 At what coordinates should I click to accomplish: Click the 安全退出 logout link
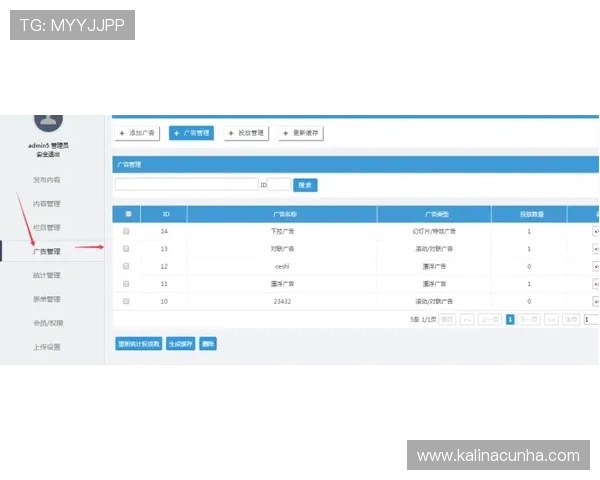(48, 154)
